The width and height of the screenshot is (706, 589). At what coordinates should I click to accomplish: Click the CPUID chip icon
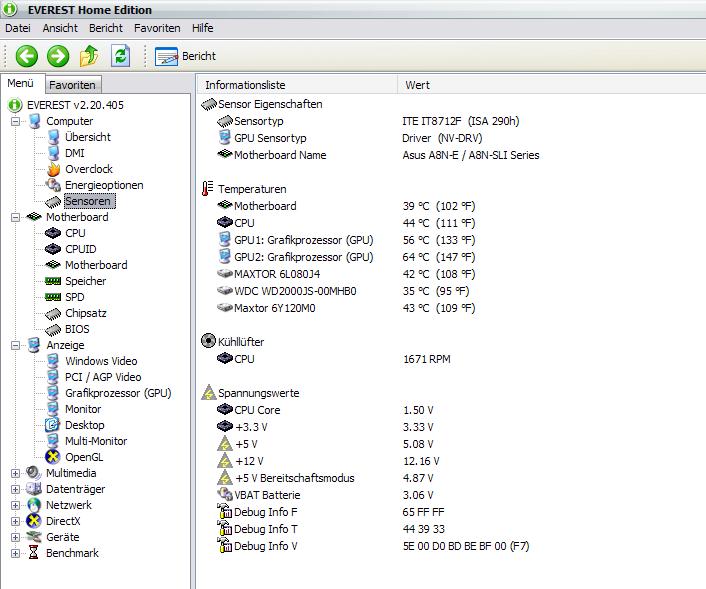(x=53, y=249)
